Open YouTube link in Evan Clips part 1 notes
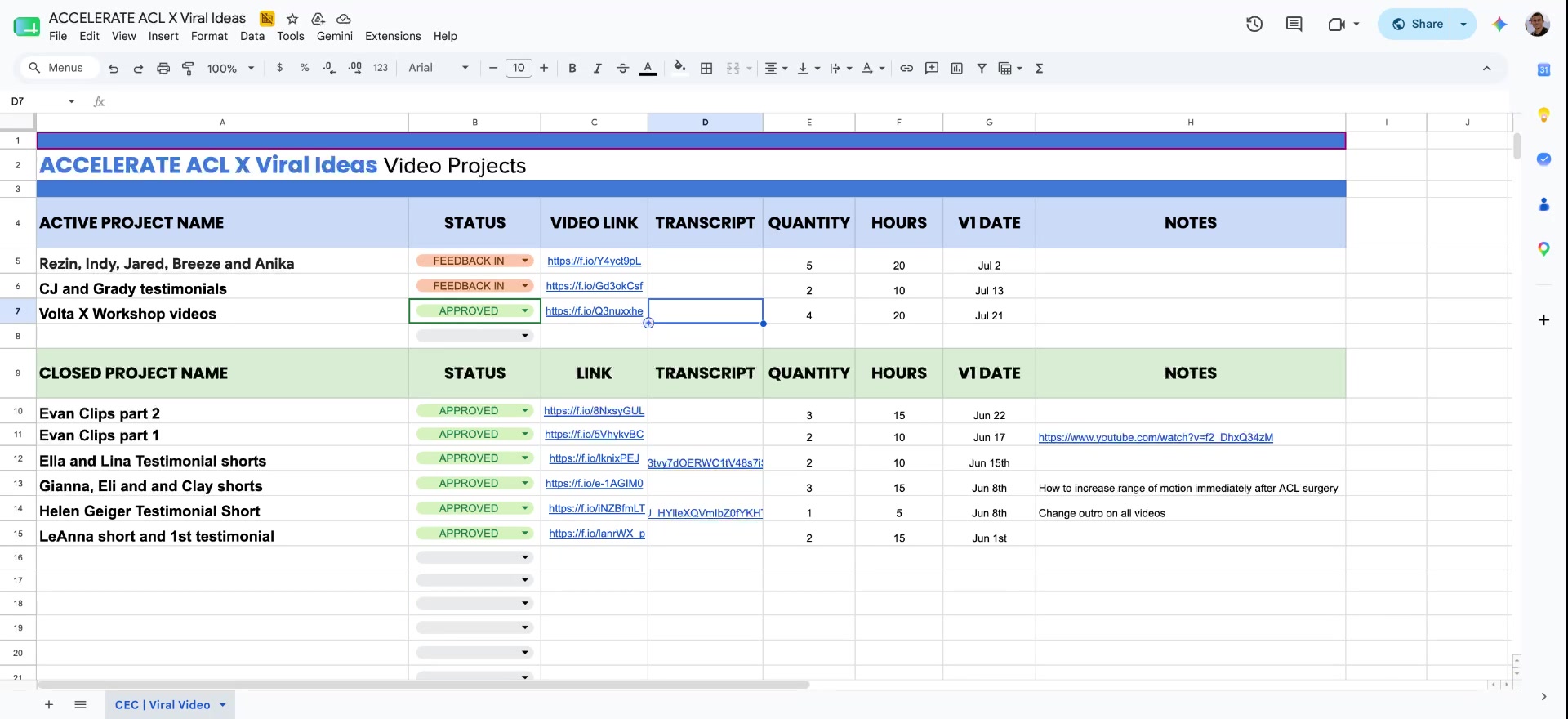 tap(1156, 438)
